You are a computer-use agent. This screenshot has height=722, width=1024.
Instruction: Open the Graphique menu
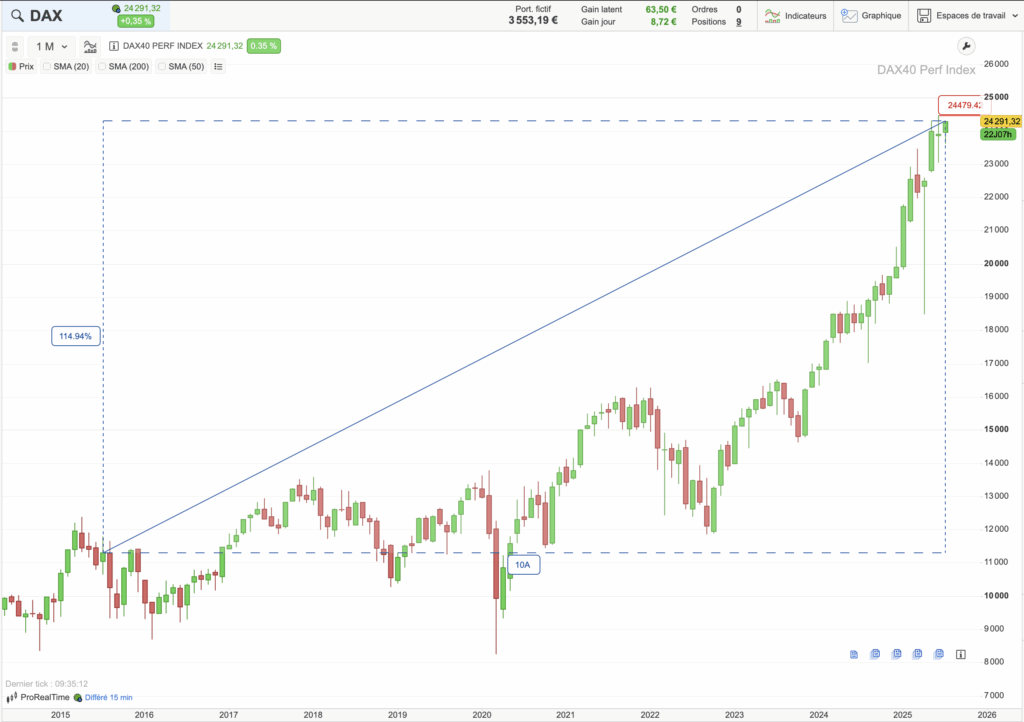point(871,16)
